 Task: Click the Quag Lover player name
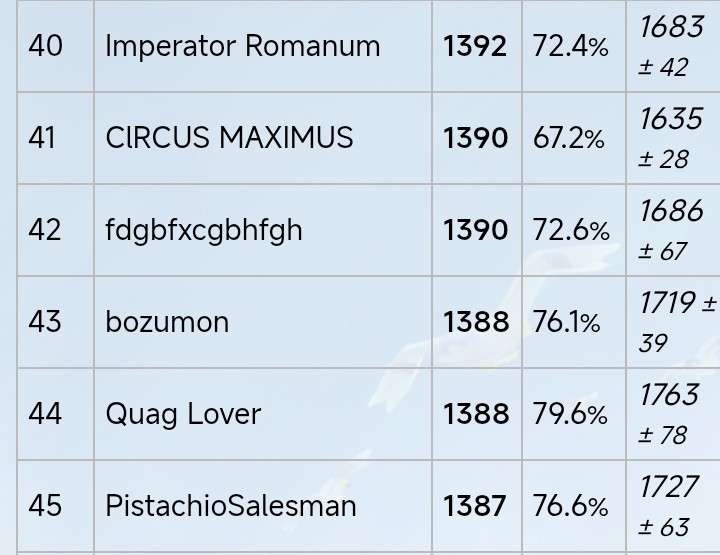point(183,414)
